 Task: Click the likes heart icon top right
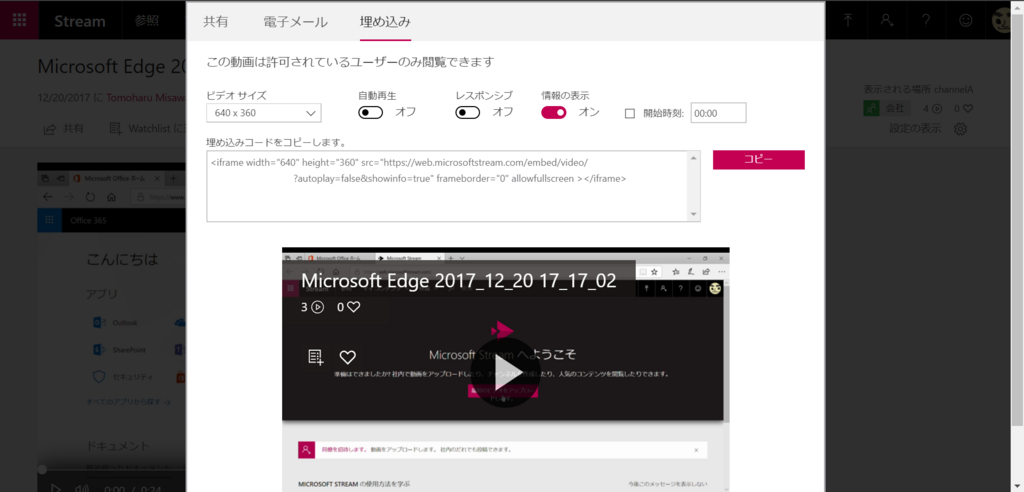[968, 108]
